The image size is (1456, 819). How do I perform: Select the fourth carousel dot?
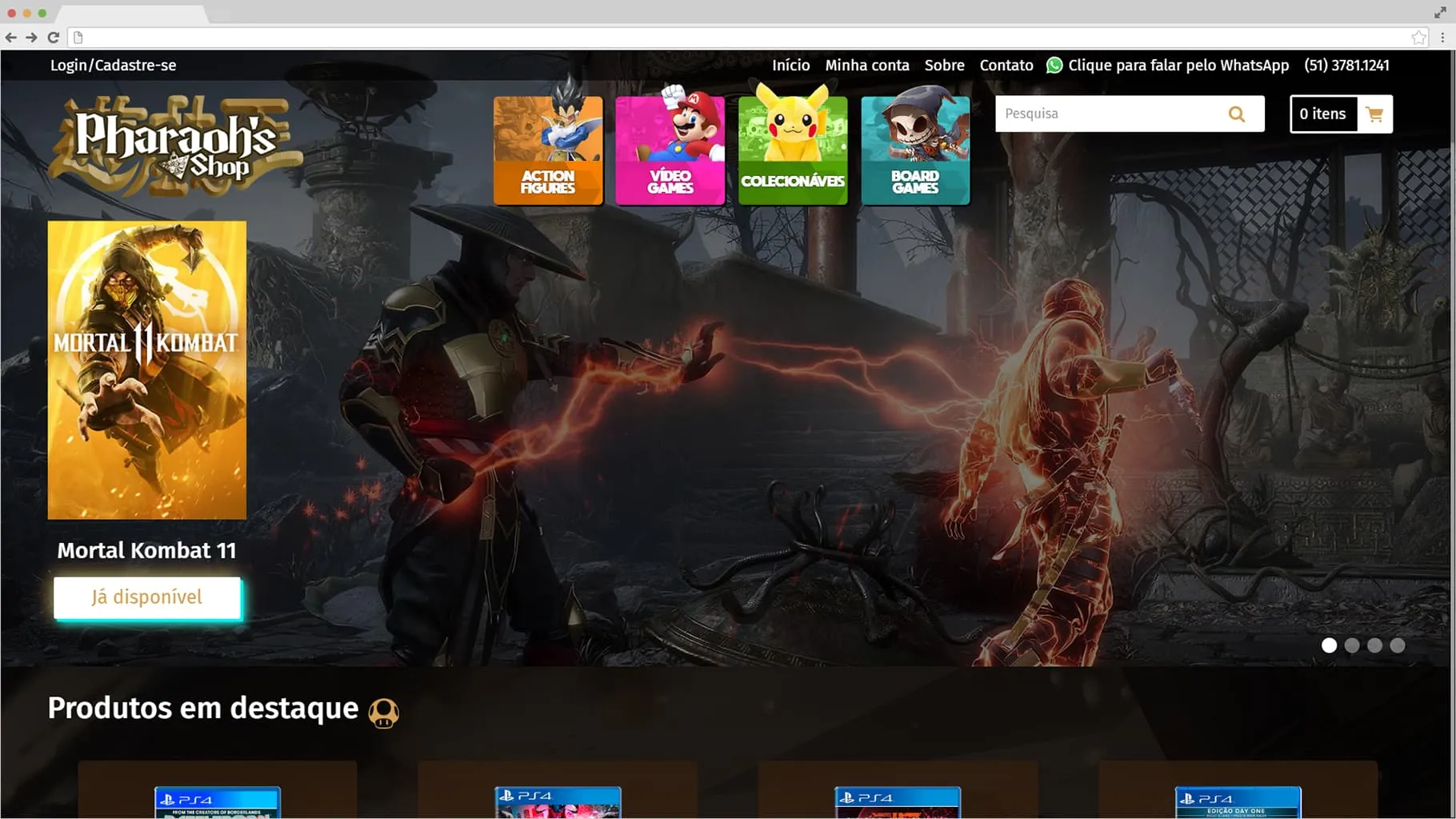[x=1398, y=645]
